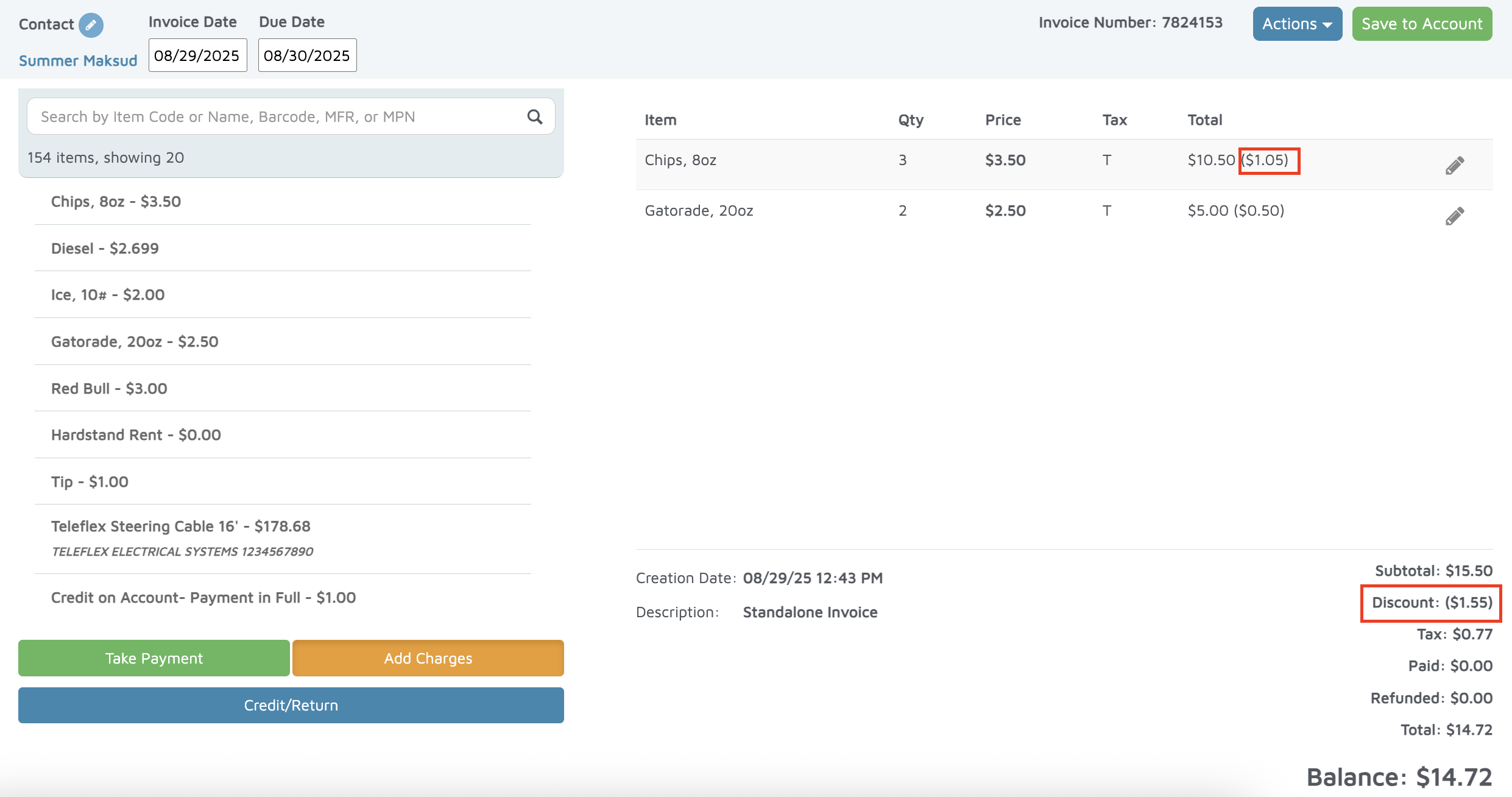Click the Invoice Date field
Image resolution: width=1512 pixels, height=797 pixels.
click(197, 55)
